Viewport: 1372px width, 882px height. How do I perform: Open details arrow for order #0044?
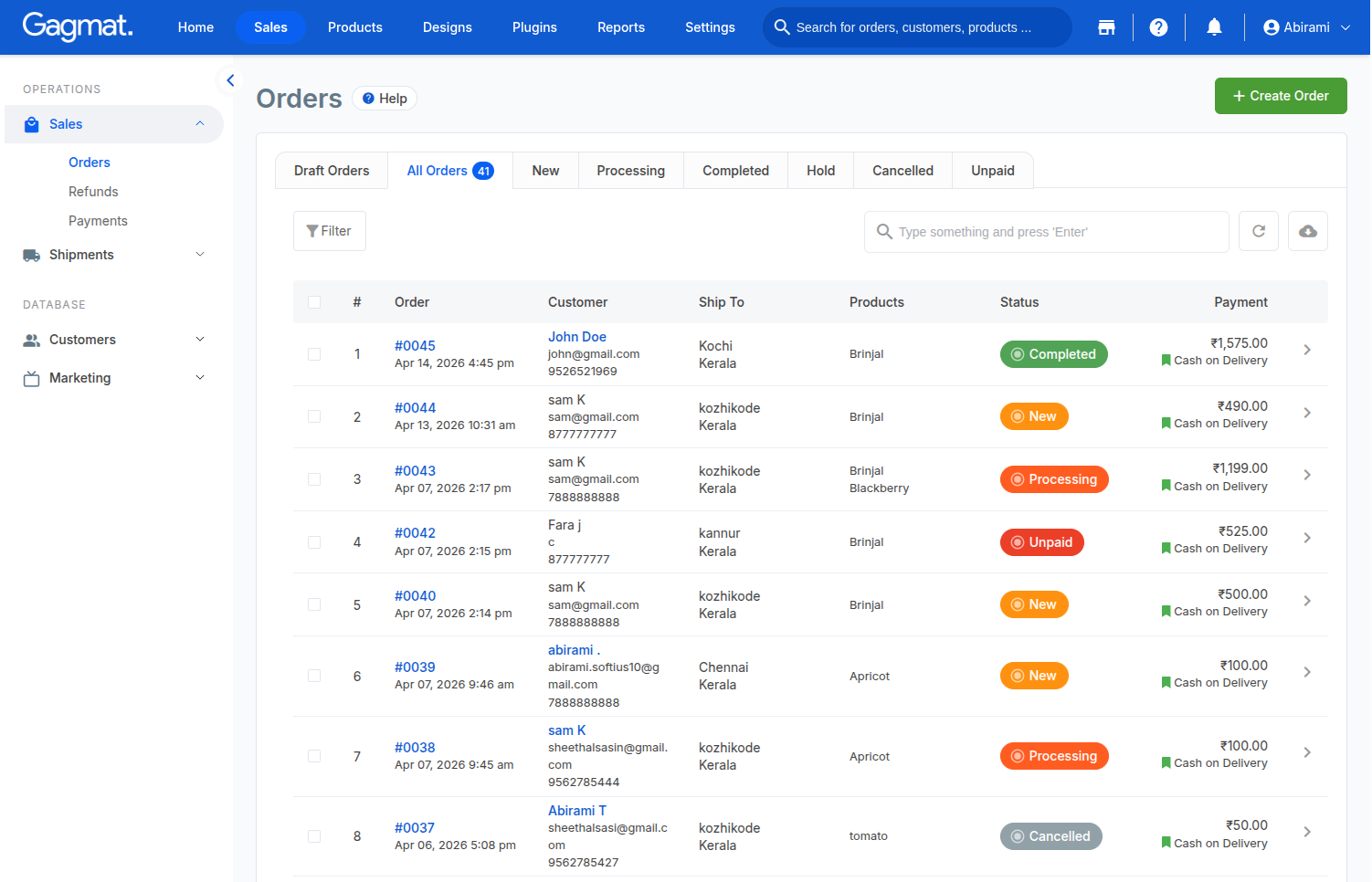[1307, 413]
